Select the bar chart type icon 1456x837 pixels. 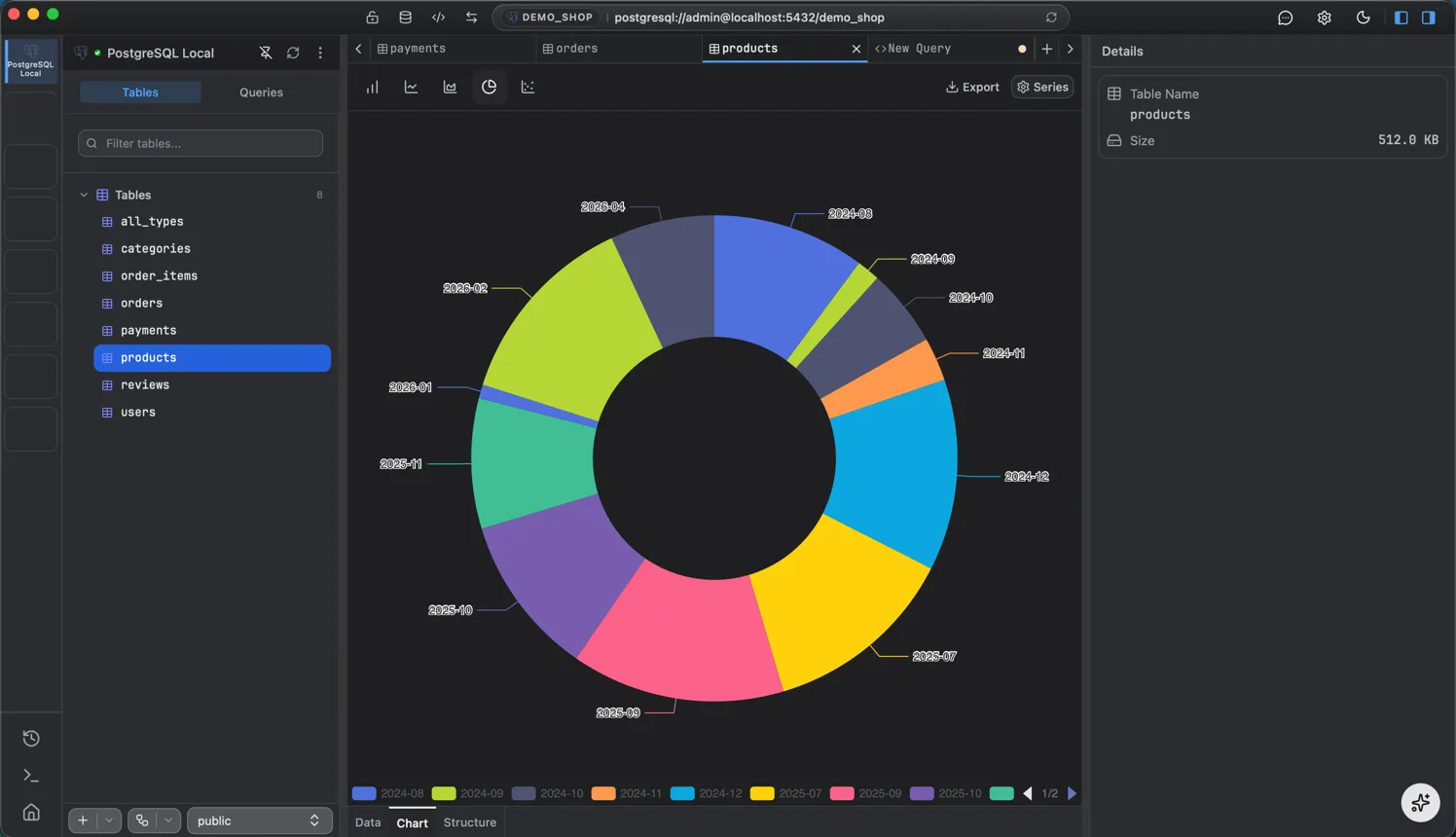[372, 87]
